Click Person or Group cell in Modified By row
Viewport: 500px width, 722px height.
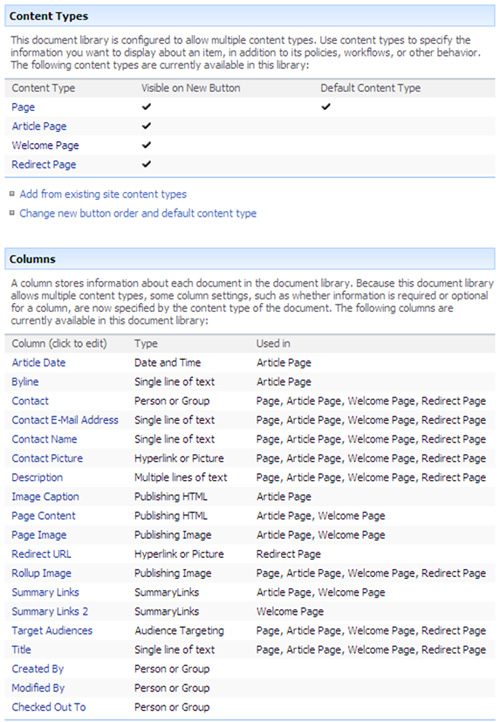coord(172,688)
